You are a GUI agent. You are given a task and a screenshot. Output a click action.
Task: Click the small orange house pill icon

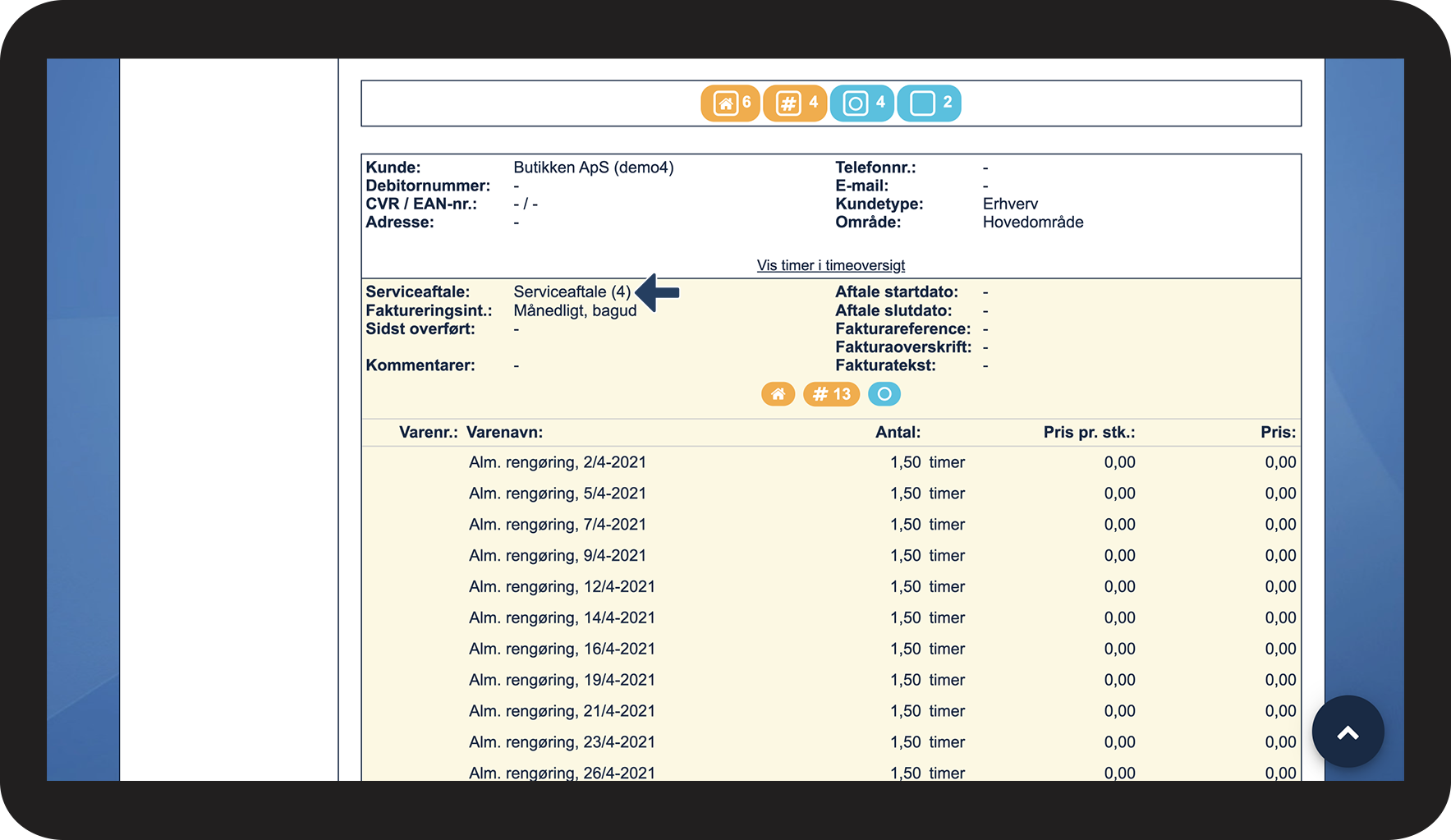(x=778, y=394)
